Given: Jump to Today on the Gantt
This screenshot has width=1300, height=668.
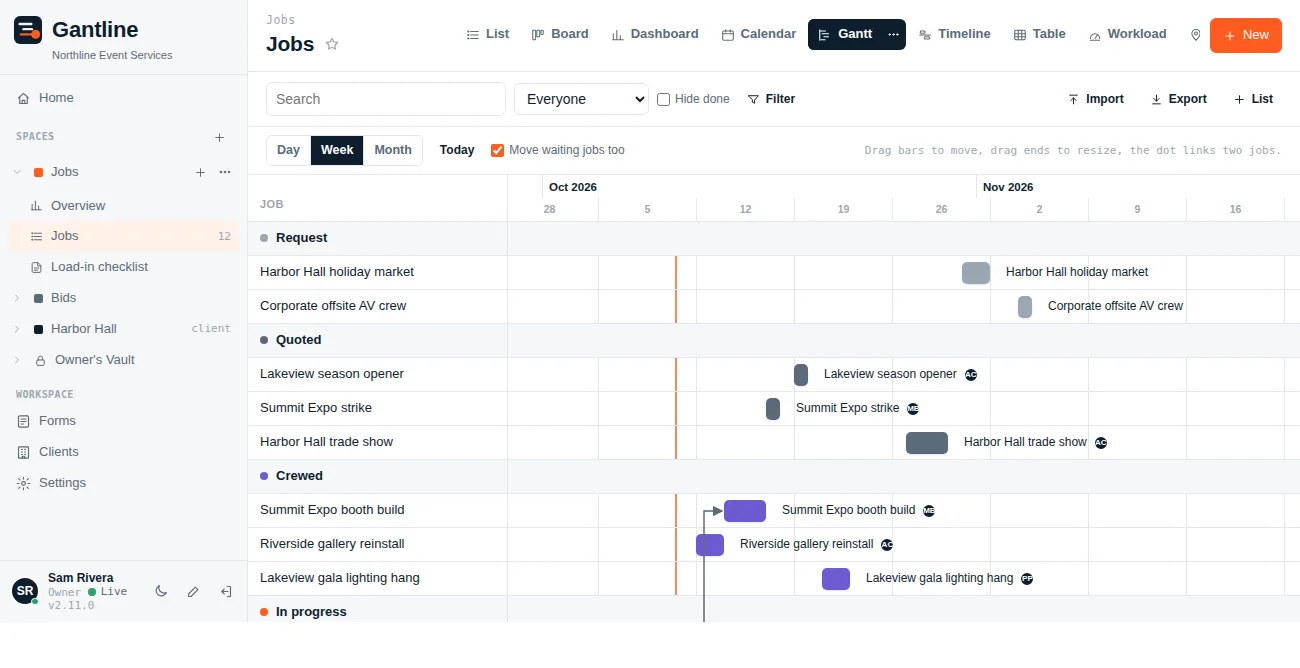Looking at the screenshot, I should click(457, 150).
